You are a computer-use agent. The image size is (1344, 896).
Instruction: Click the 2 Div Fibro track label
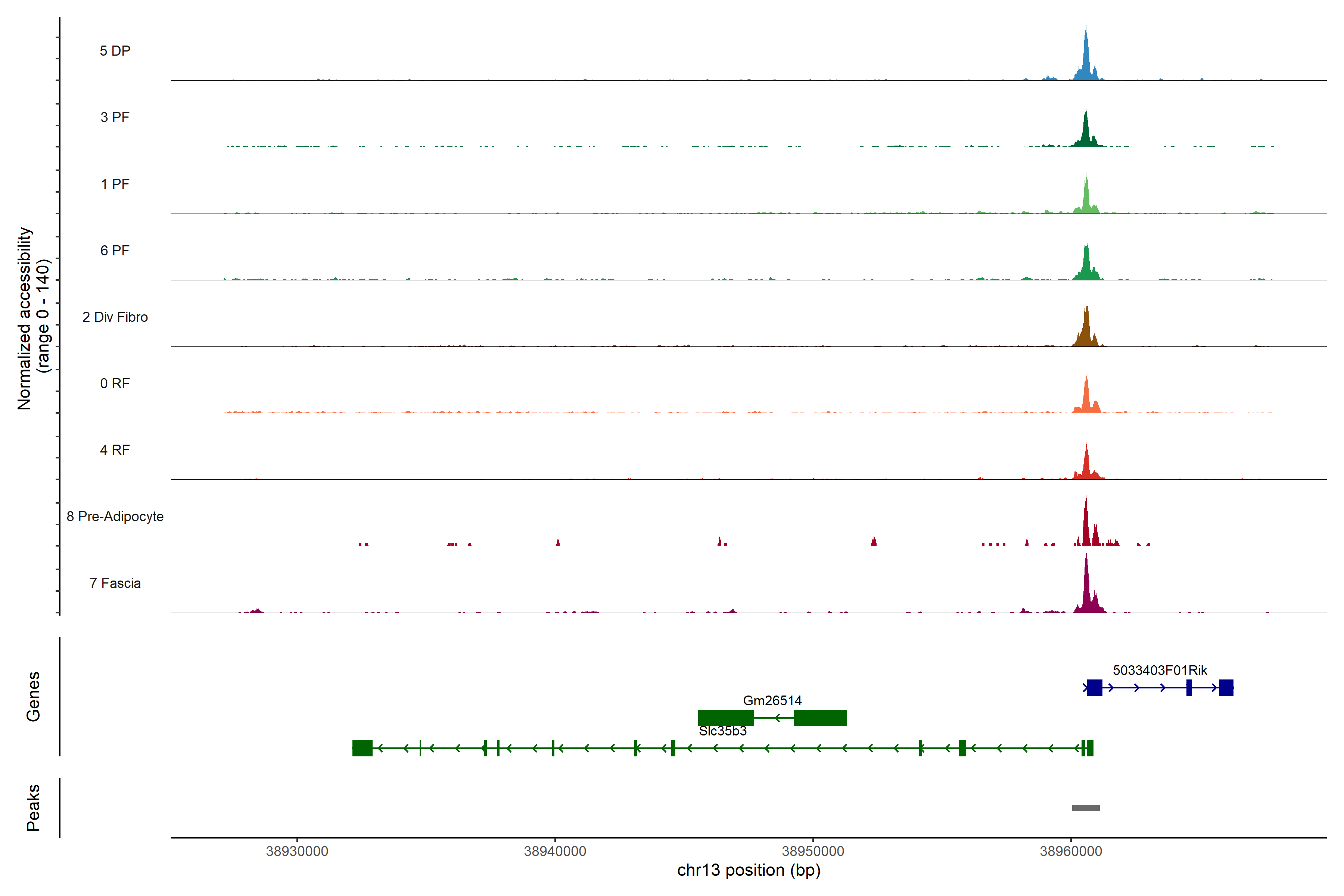coord(115,317)
